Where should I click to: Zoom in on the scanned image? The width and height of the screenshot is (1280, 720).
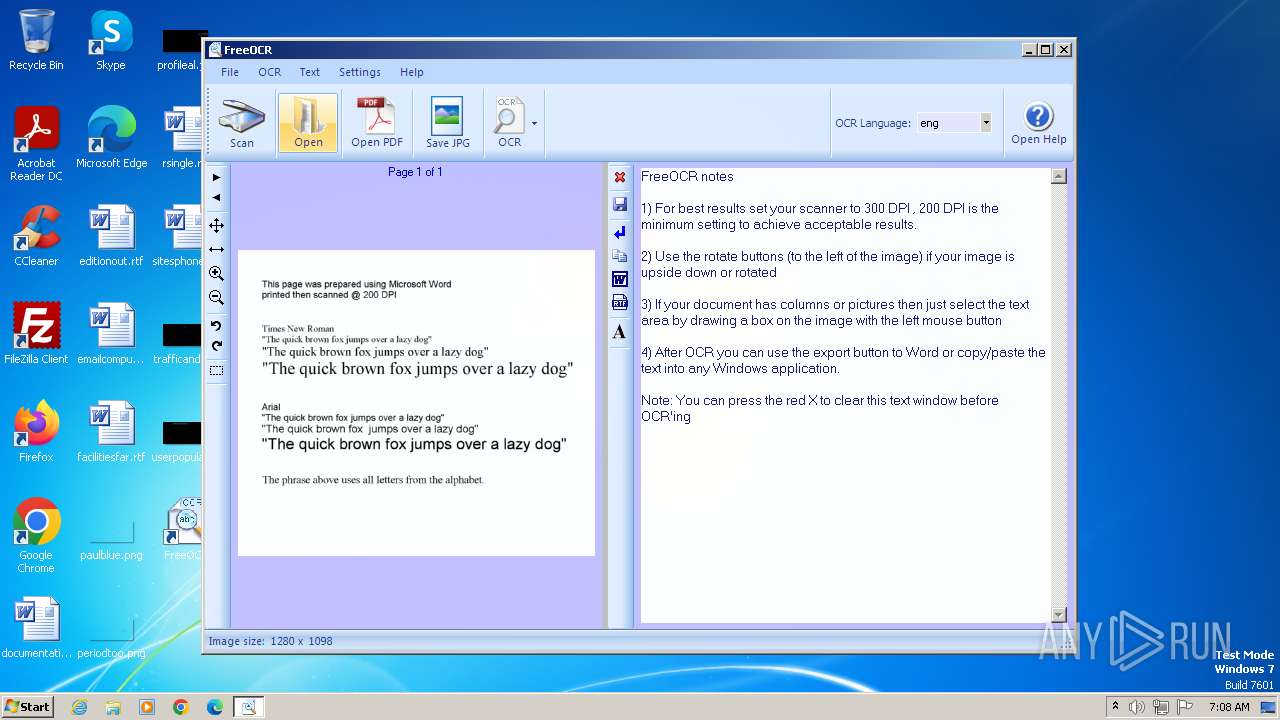[216, 273]
